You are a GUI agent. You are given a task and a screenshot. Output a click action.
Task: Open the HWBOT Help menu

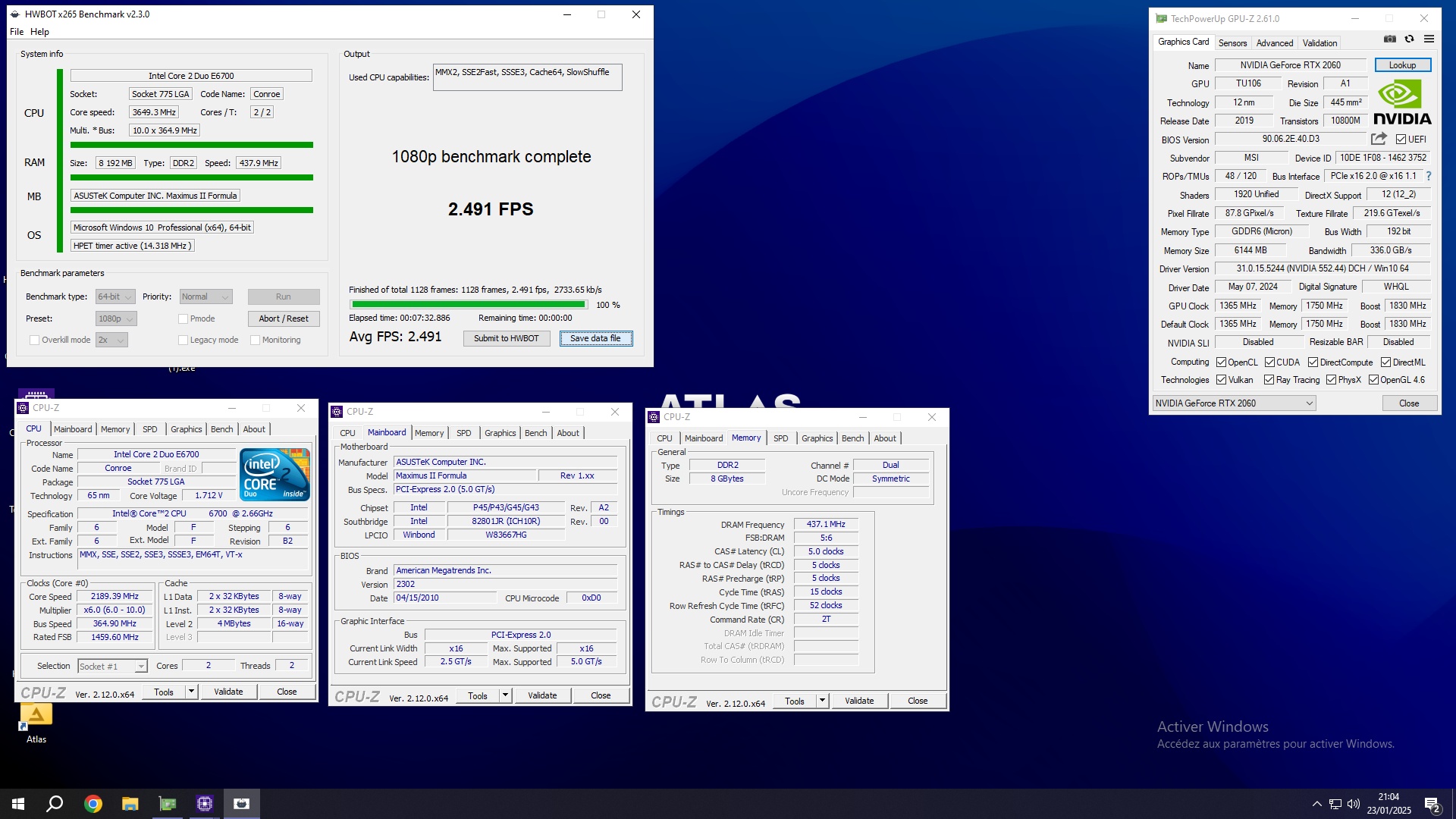[x=39, y=32]
